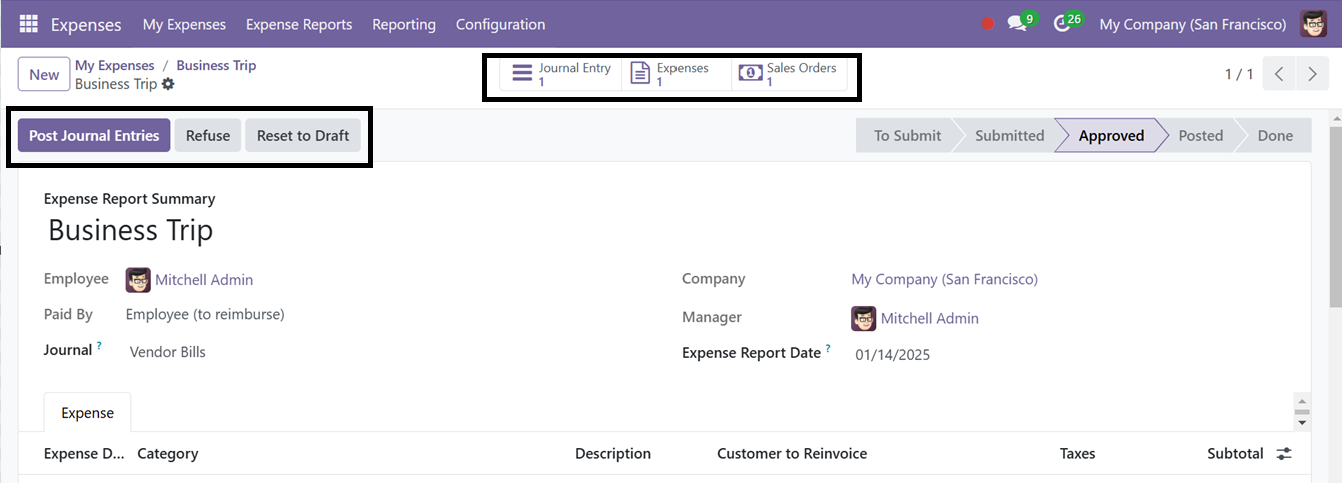Go to next record arrow
The width and height of the screenshot is (1342, 483).
(x=1312, y=74)
